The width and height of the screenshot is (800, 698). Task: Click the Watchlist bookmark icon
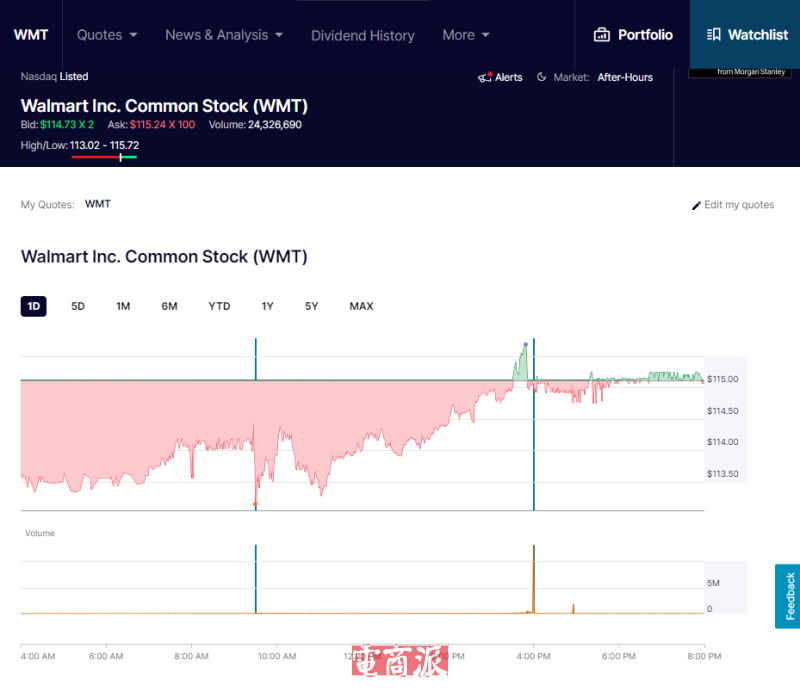[713, 35]
